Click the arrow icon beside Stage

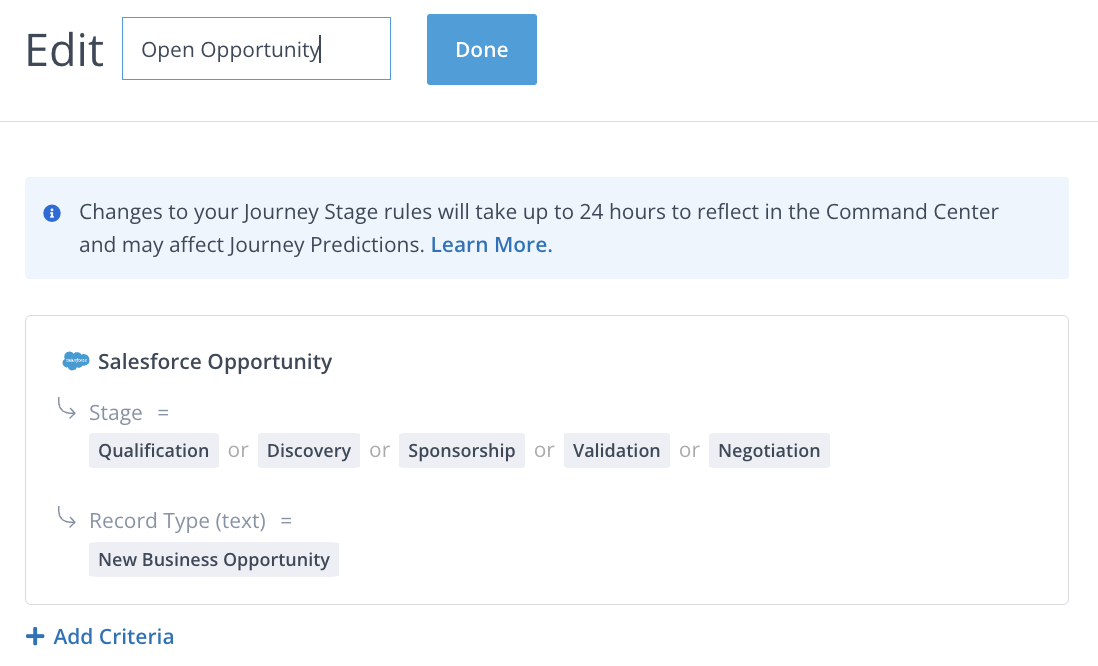click(x=66, y=409)
